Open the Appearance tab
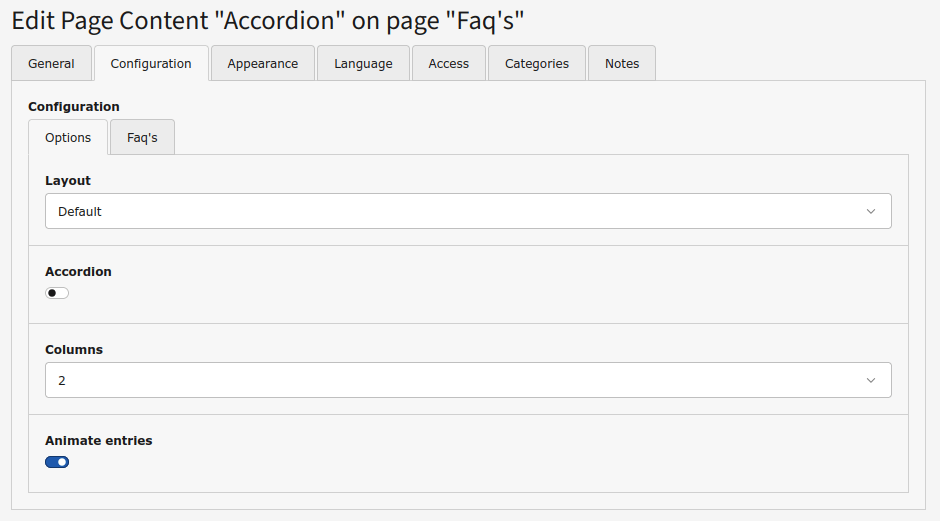 click(262, 63)
